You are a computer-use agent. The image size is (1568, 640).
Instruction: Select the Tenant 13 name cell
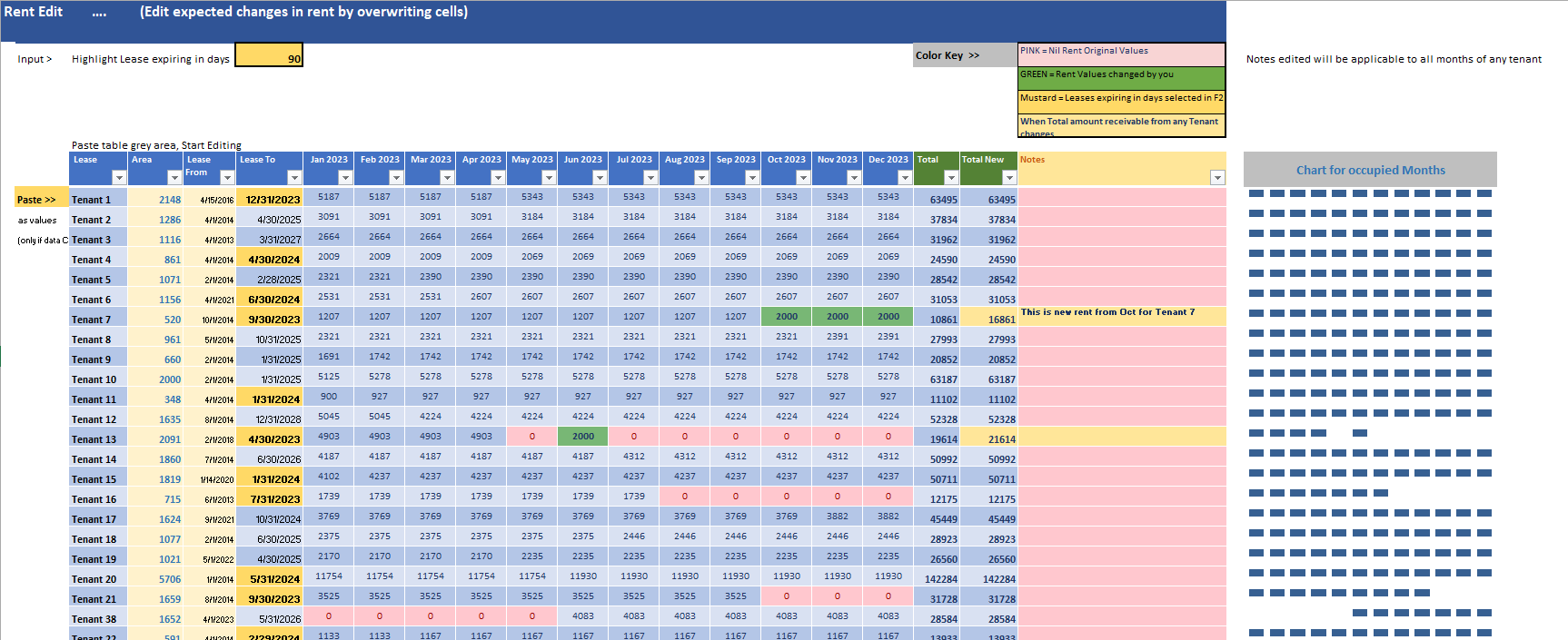98,438
